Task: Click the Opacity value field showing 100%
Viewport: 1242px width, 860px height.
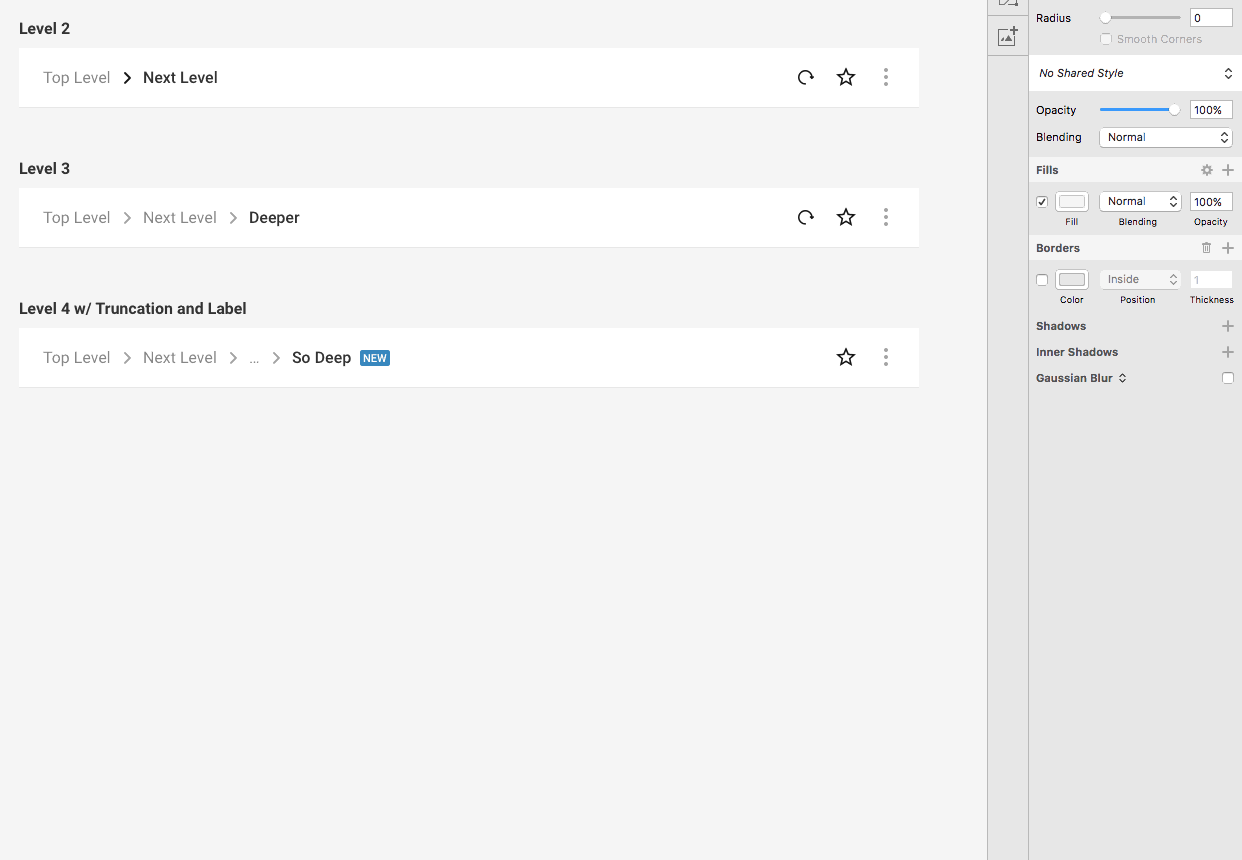Action: click(1211, 109)
